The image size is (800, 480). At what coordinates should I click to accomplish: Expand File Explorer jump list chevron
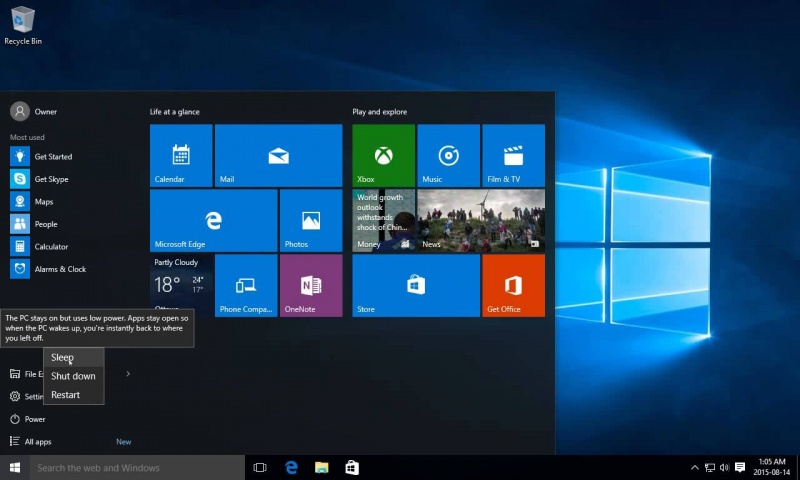click(128, 374)
